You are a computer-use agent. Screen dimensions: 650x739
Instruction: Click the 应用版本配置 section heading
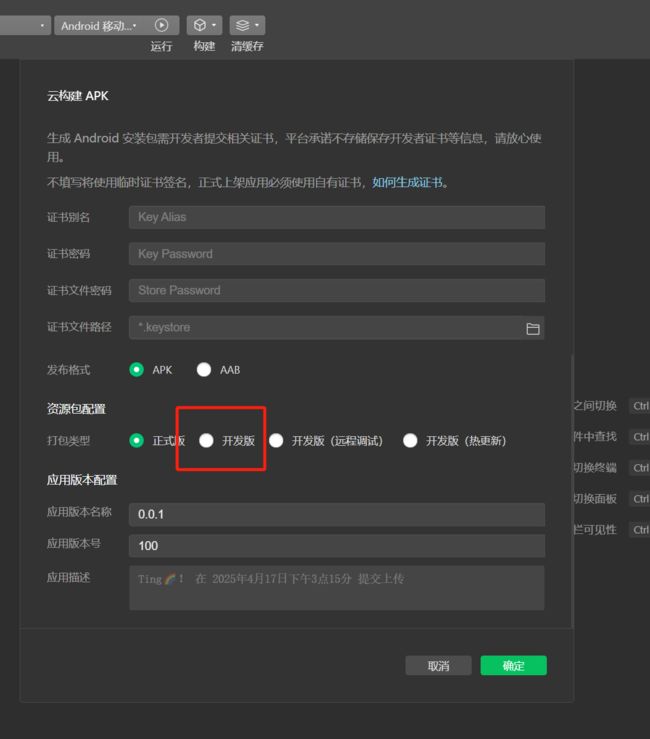pos(82,480)
